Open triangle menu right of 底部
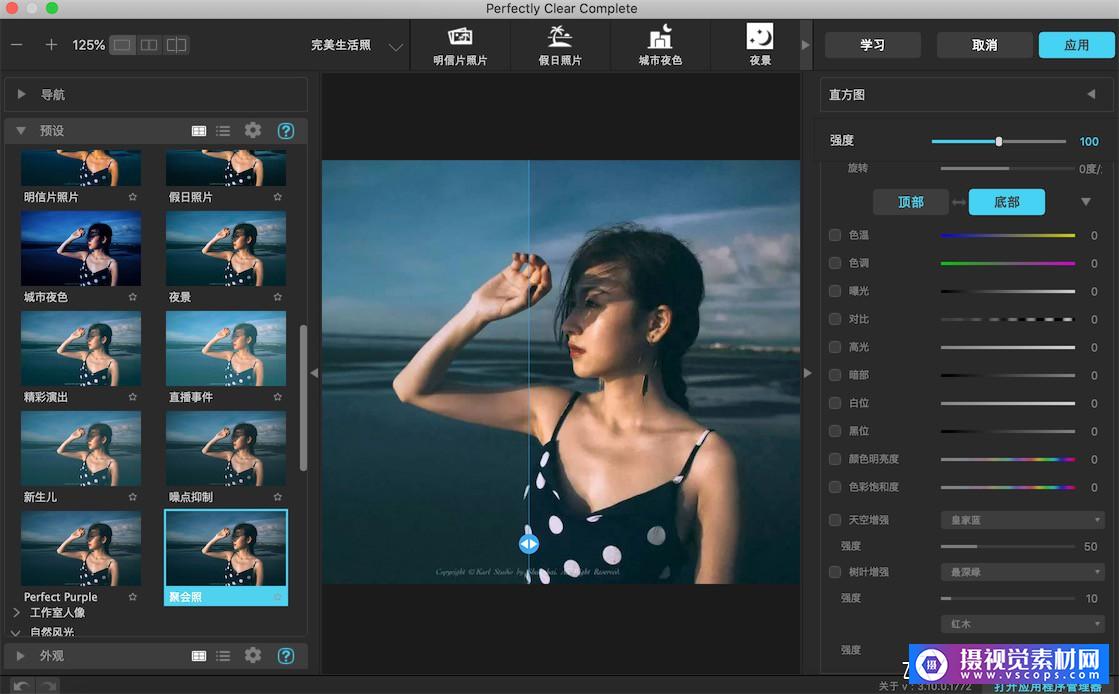Viewport: 1119px width, 694px height. (1085, 202)
